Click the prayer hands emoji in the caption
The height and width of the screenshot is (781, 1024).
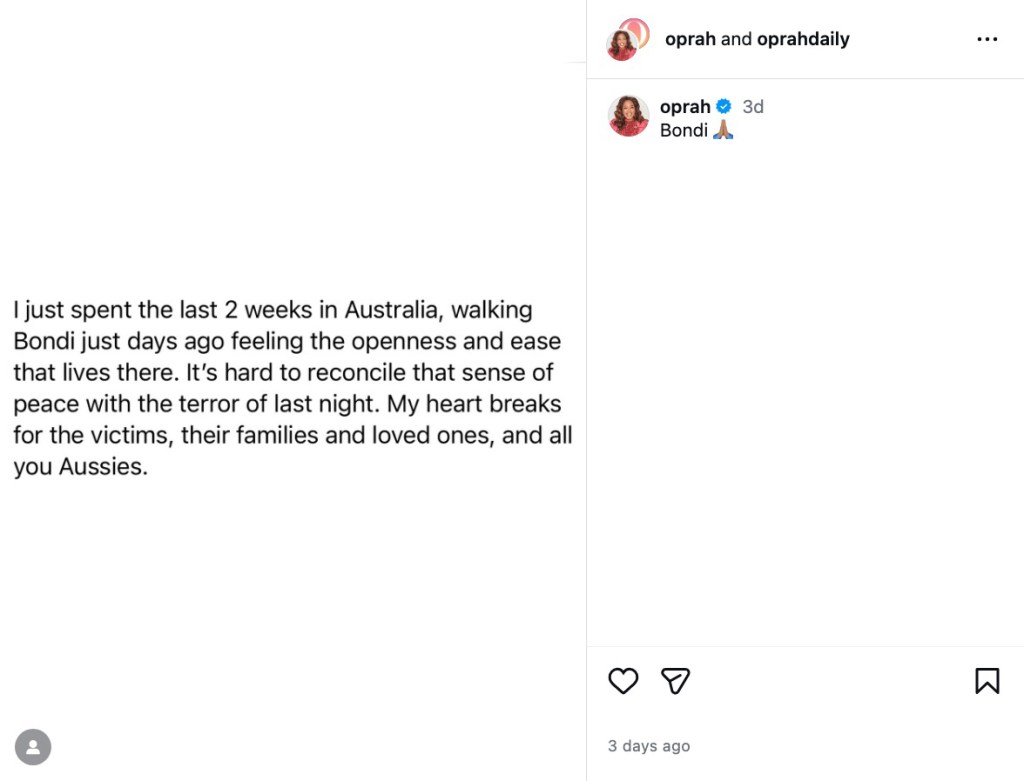[x=723, y=130]
